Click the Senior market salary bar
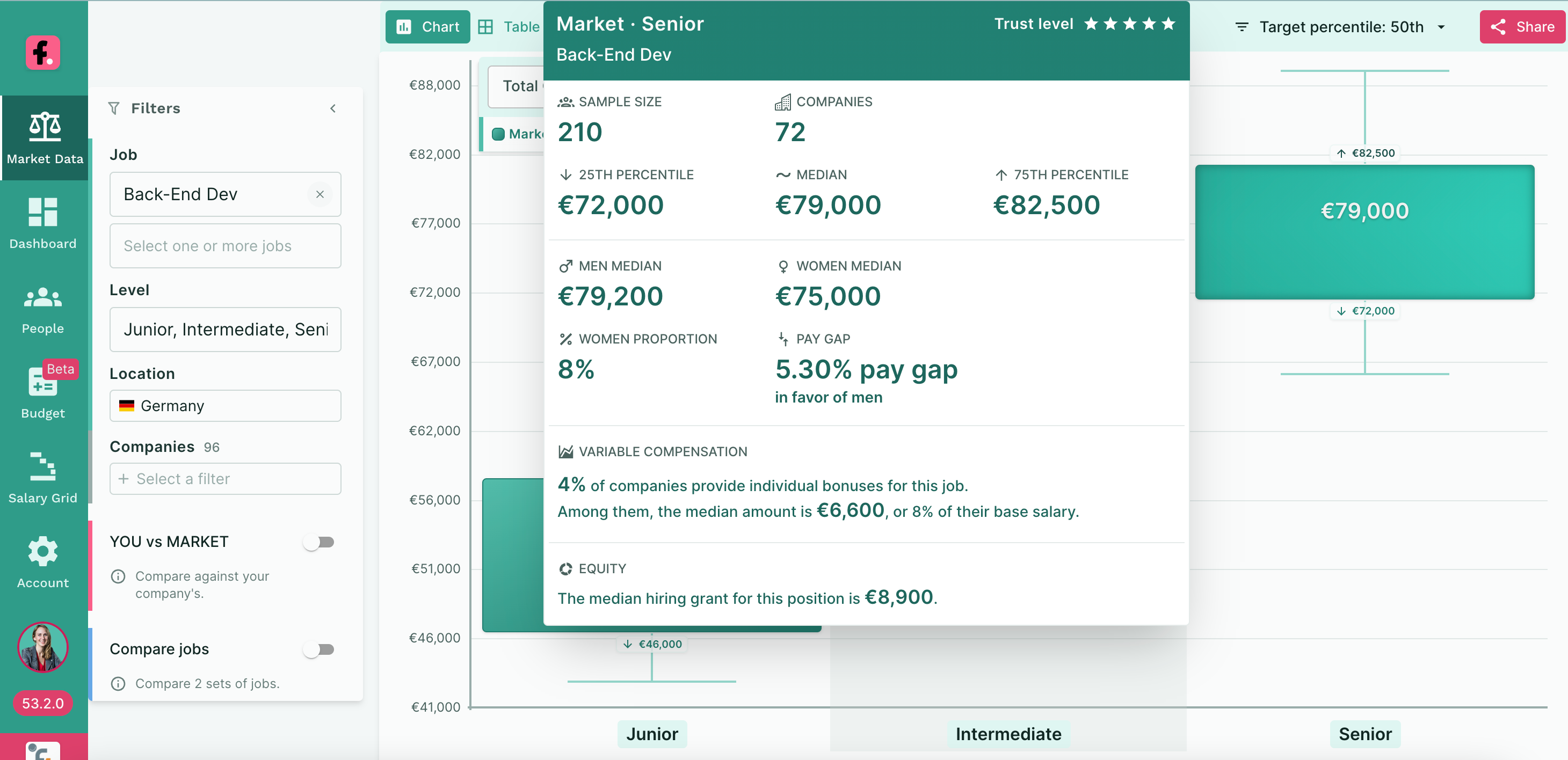 tap(1364, 232)
